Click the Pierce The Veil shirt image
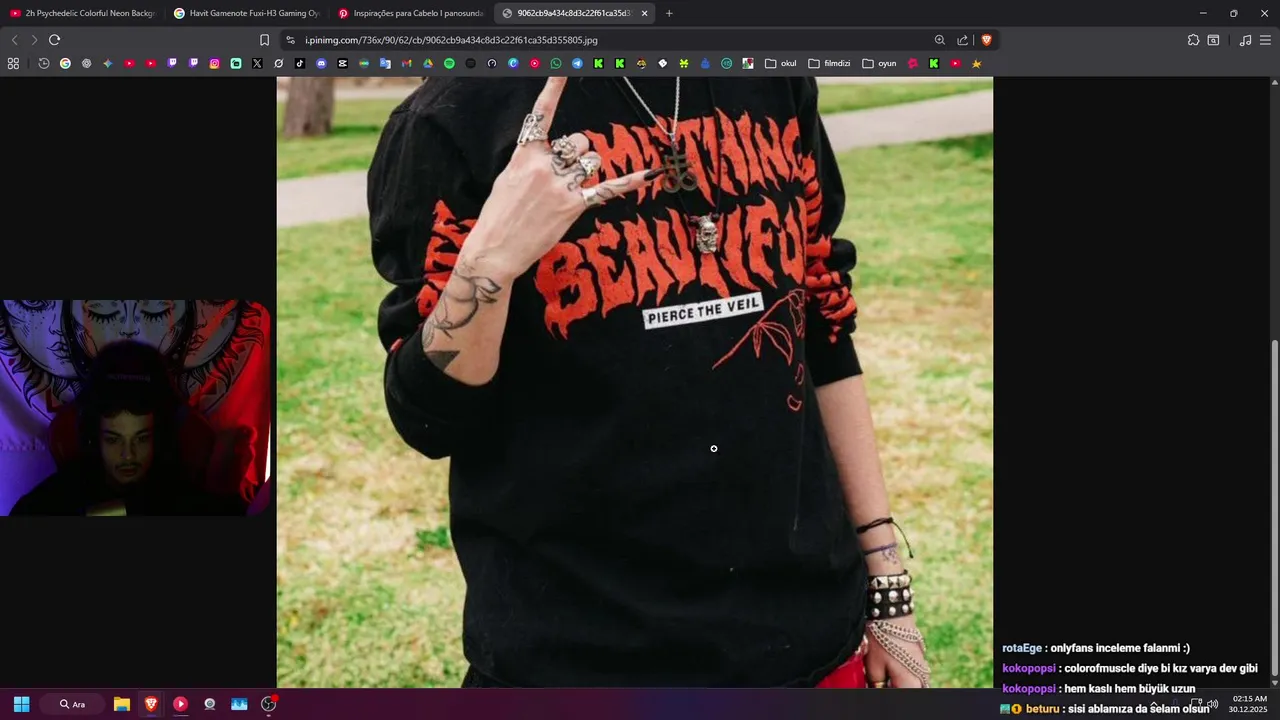Screen dimensions: 1280x720 (635, 382)
